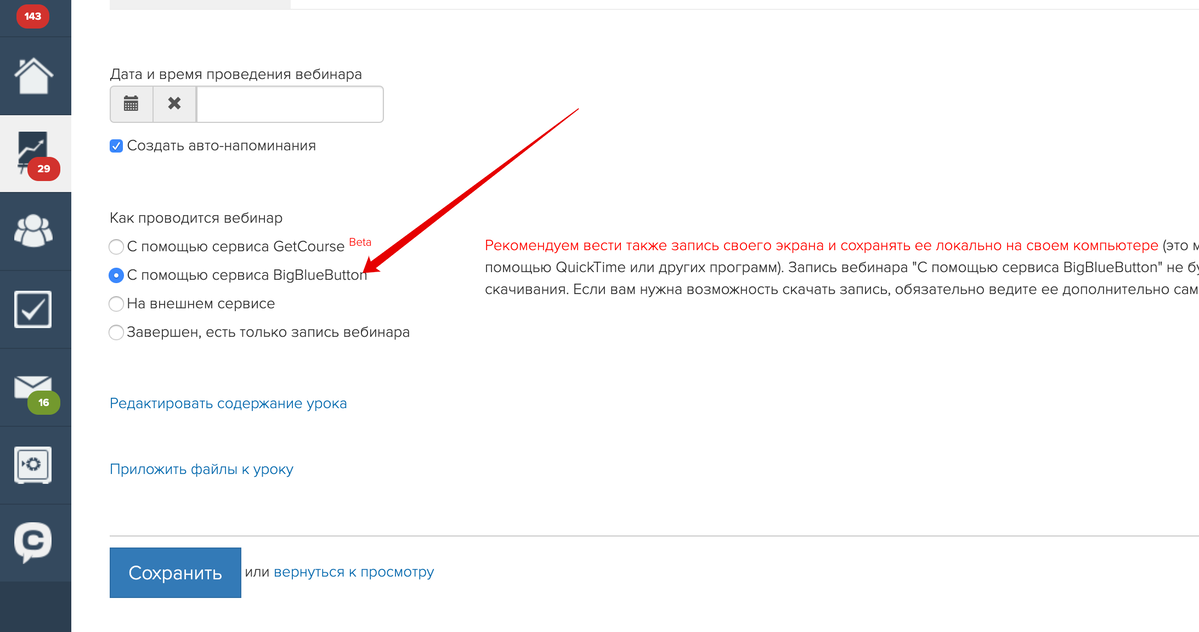Clear the webinar date with X button

[x=174, y=104]
